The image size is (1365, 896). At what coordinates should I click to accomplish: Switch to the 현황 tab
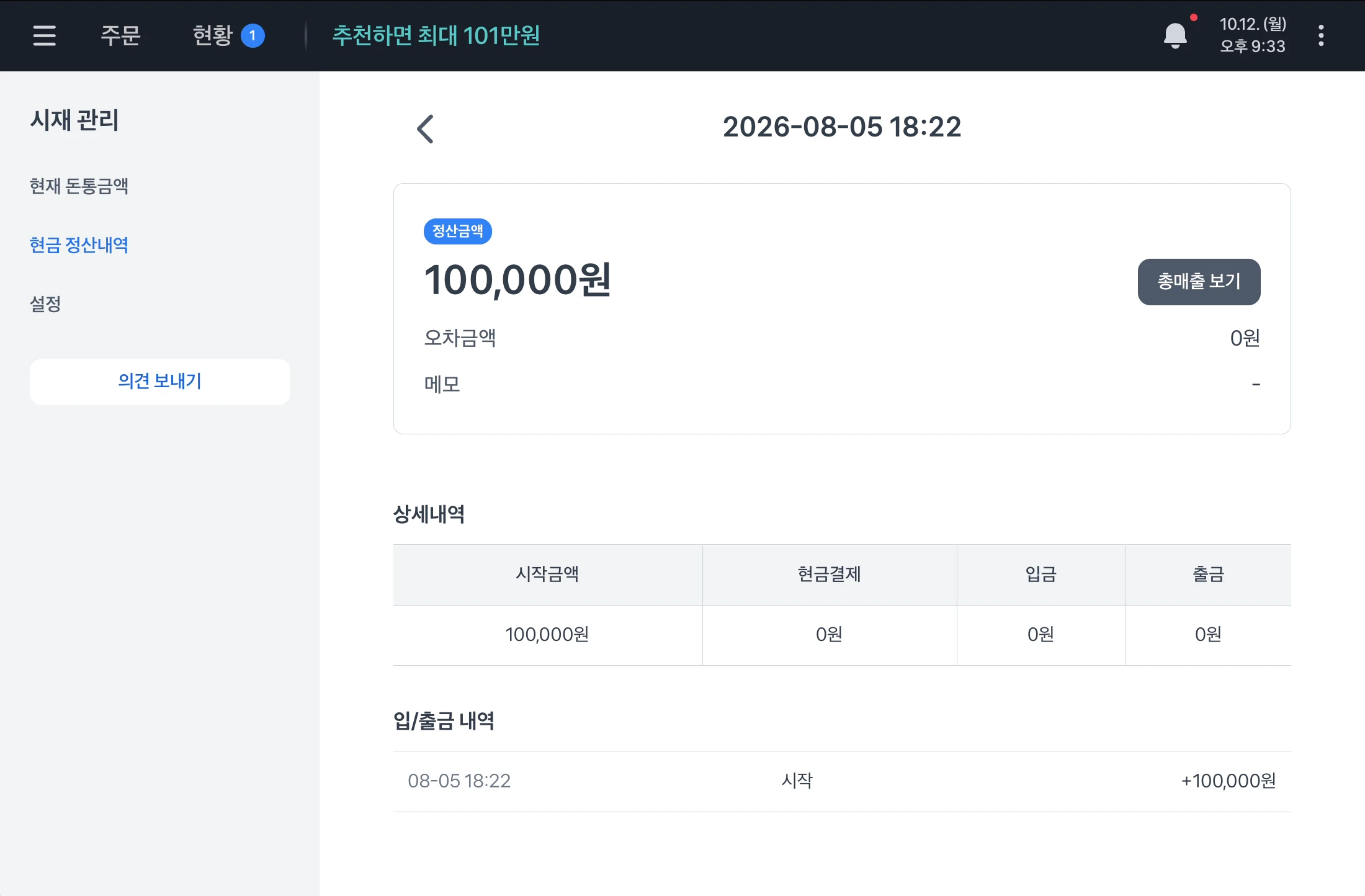[x=212, y=35]
